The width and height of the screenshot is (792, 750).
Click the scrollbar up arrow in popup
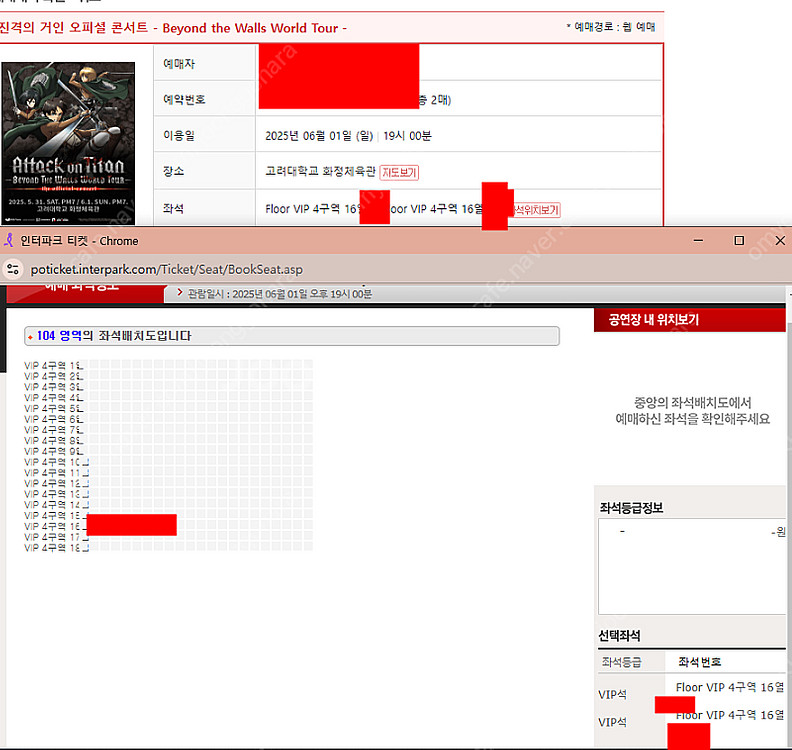789,293
